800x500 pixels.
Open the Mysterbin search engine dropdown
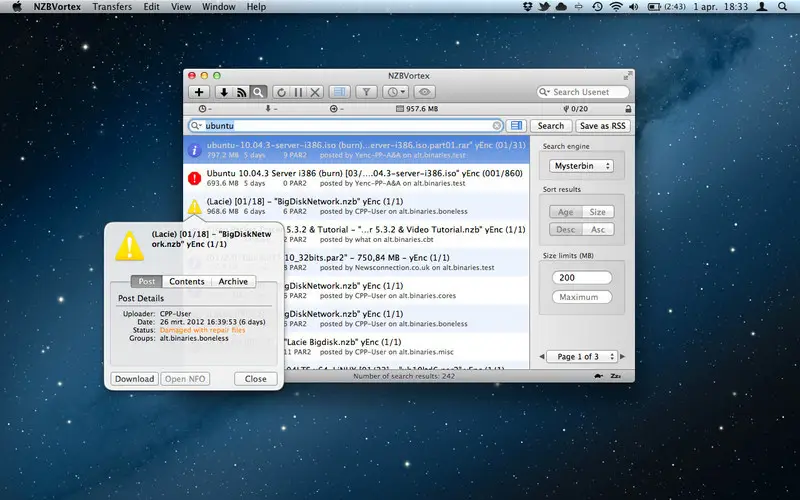[581, 166]
